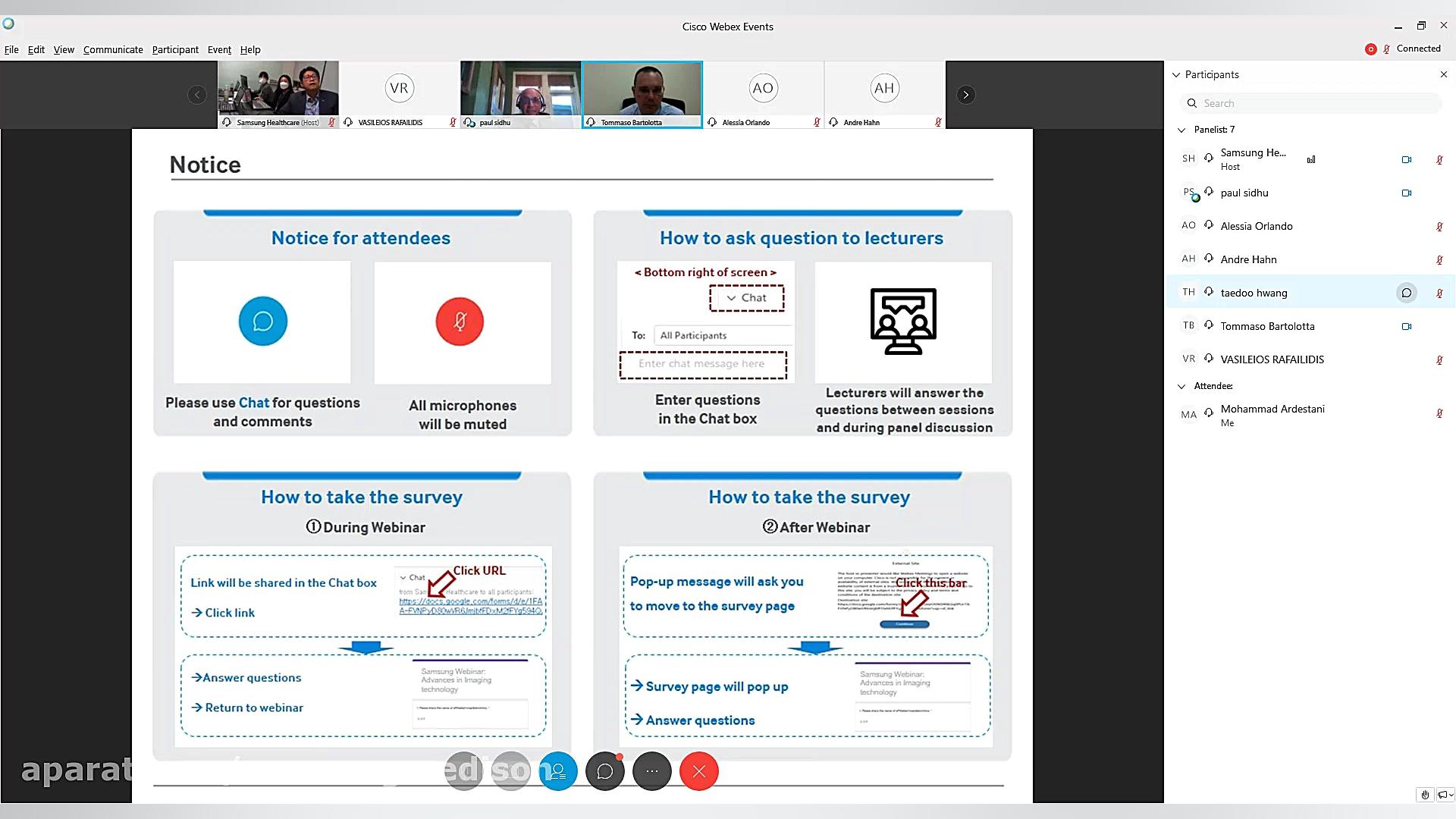Select Andre Hahn AH video tile
1456x819 pixels.
(x=885, y=95)
